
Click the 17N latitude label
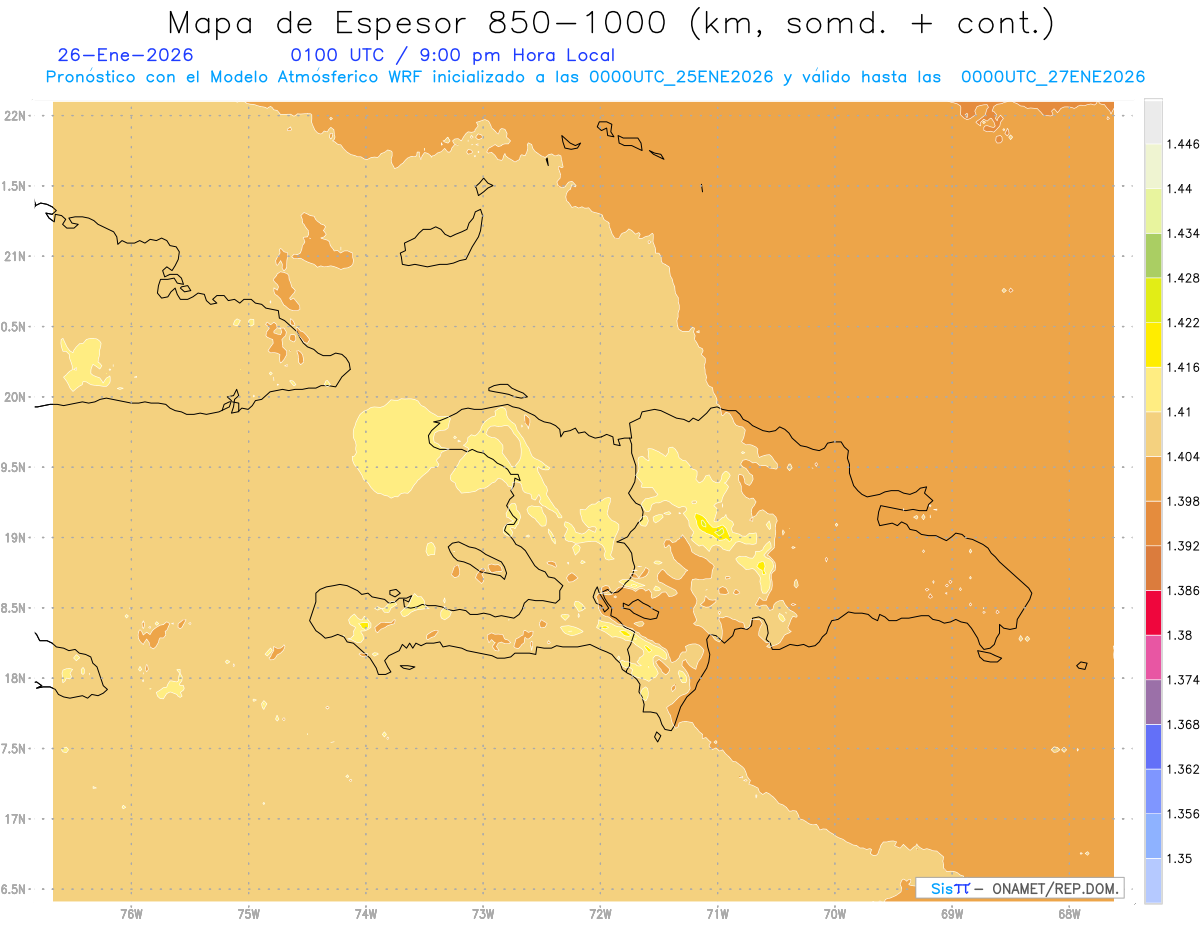[15, 820]
